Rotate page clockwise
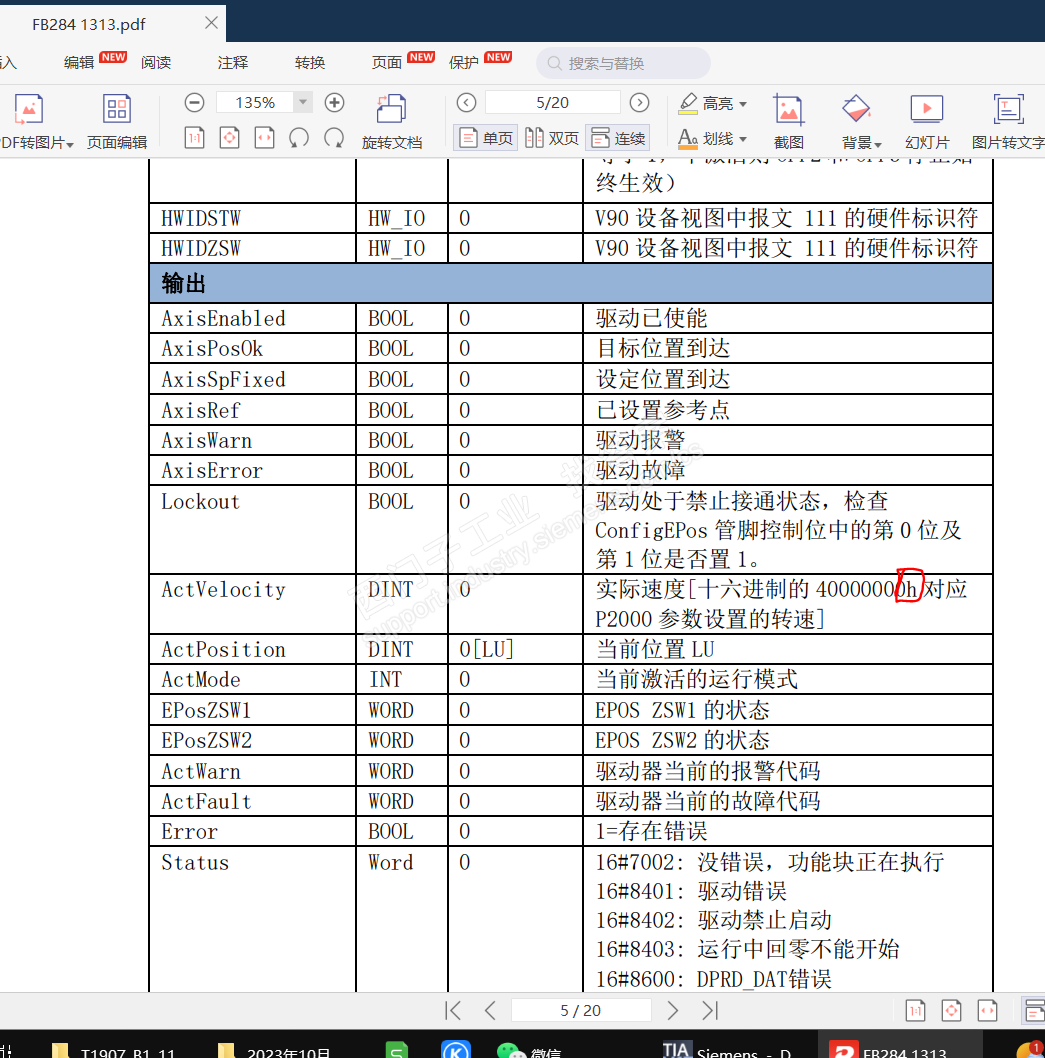Viewport: 1045px width, 1058px height. tap(334, 138)
